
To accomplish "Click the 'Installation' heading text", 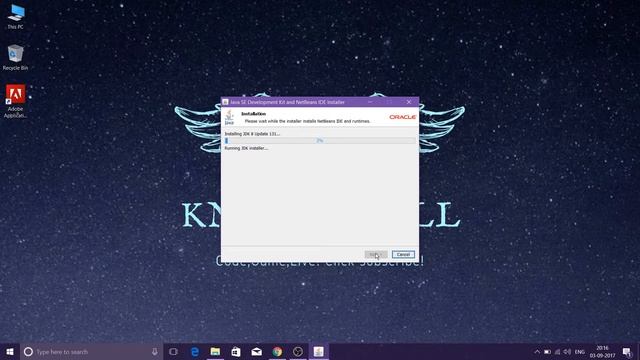I will click(x=253, y=114).
